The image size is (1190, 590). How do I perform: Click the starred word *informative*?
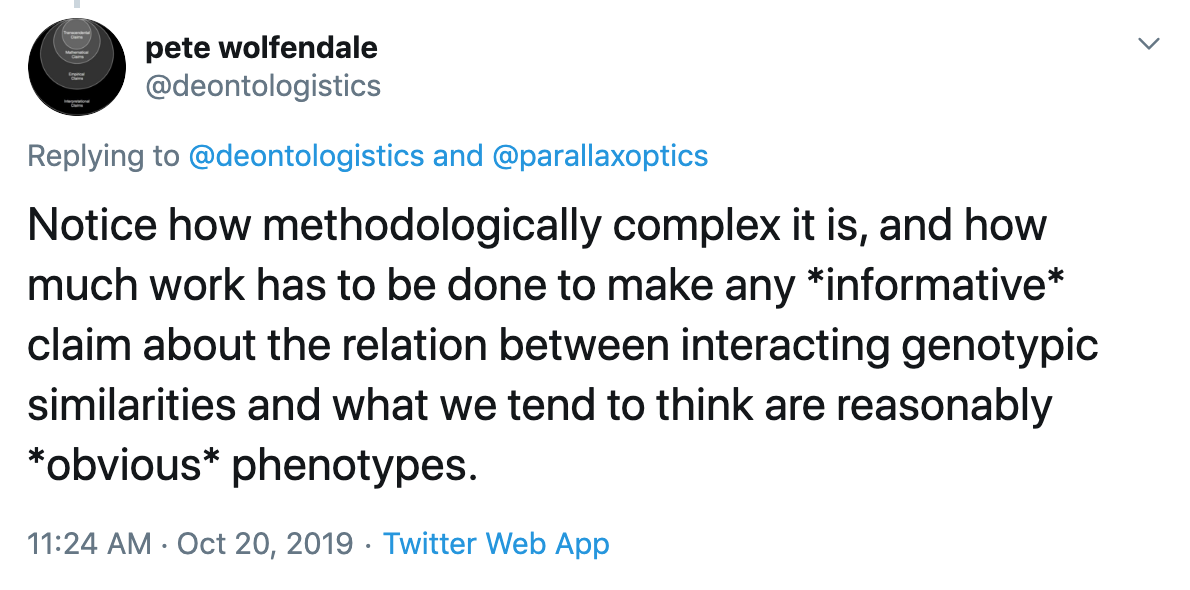coord(932,285)
